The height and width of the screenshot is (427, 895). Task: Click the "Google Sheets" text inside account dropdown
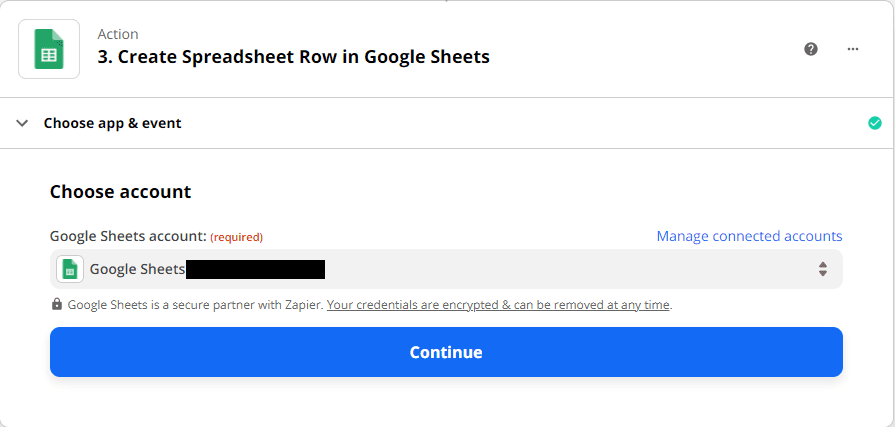(137, 269)
